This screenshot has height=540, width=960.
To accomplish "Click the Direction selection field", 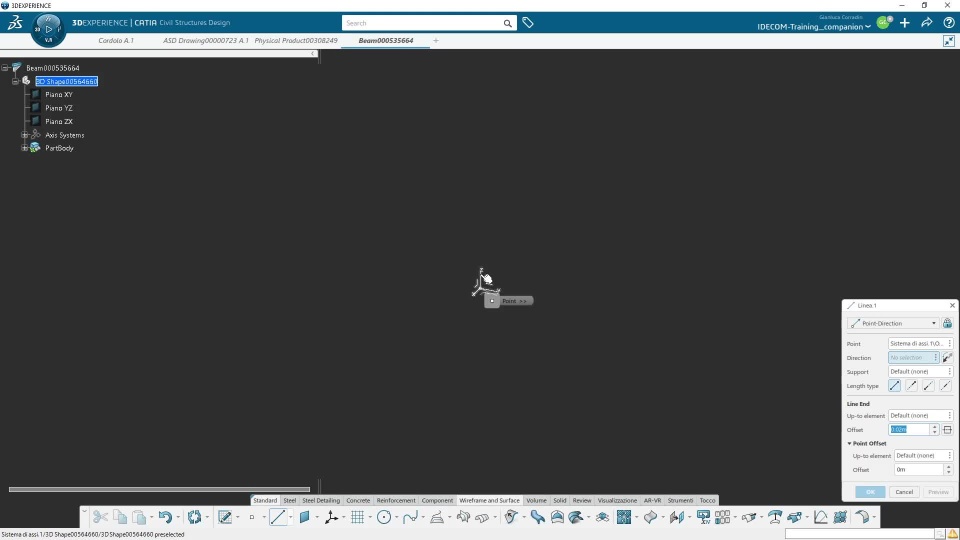I will (913, 358).
